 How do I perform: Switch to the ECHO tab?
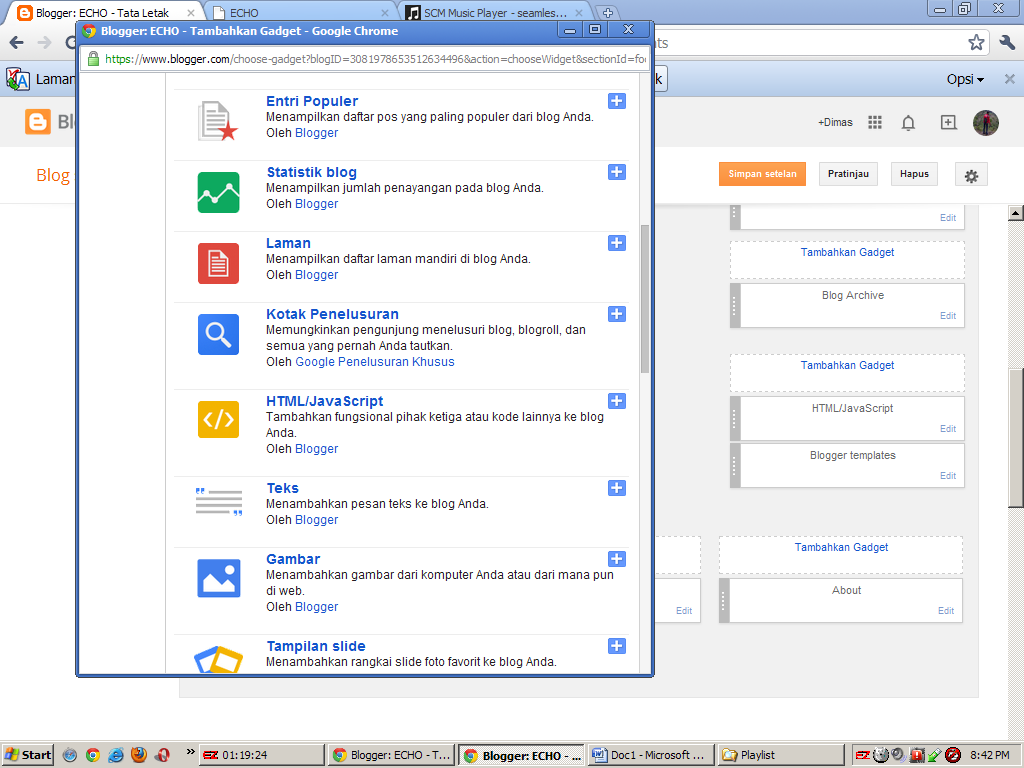tap(300, 12)
